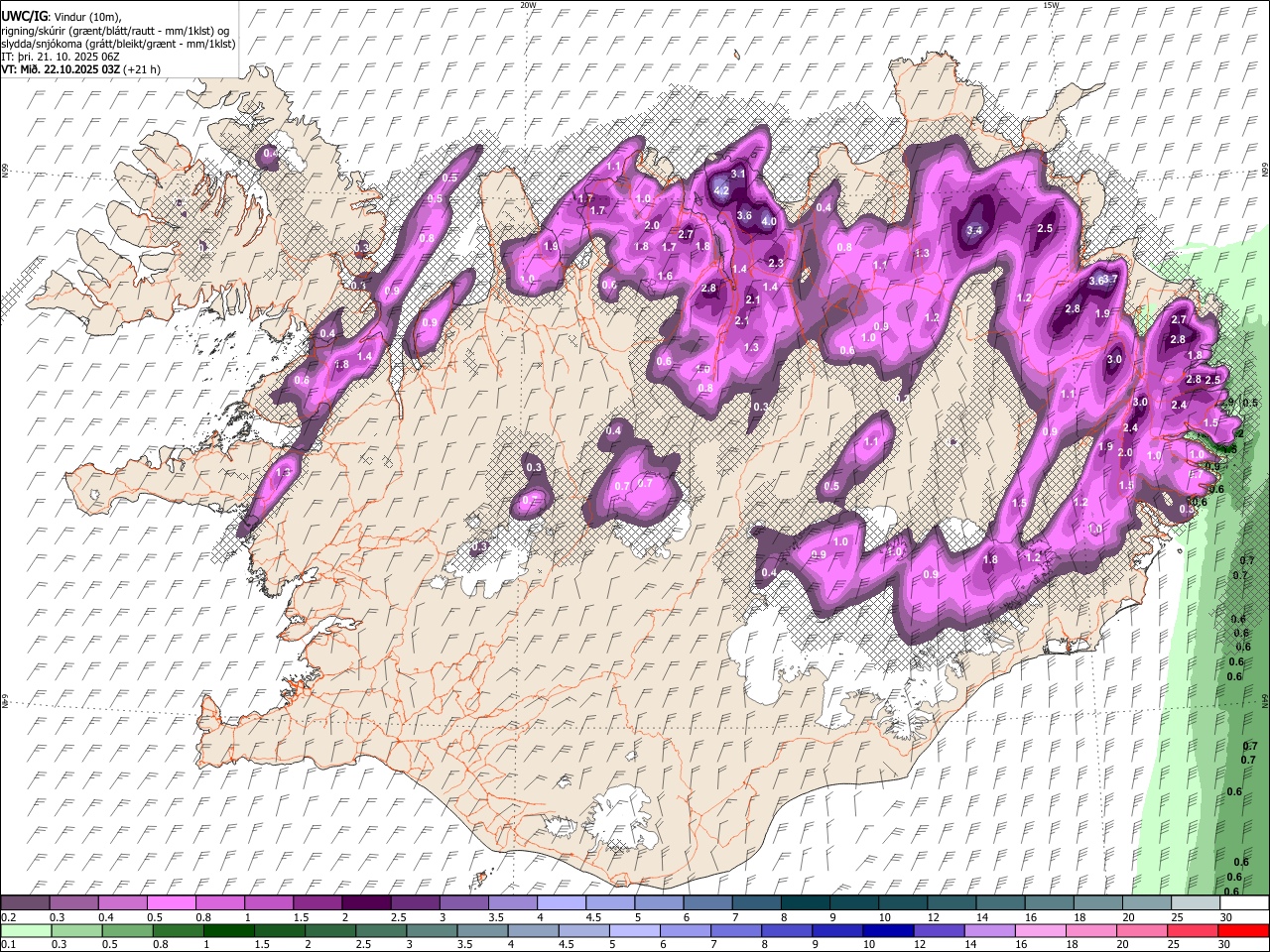This screenshot has height=952, width=1270.
Task: Select the 3.1 precipitation value label
Action: click(x=738, y=174)
